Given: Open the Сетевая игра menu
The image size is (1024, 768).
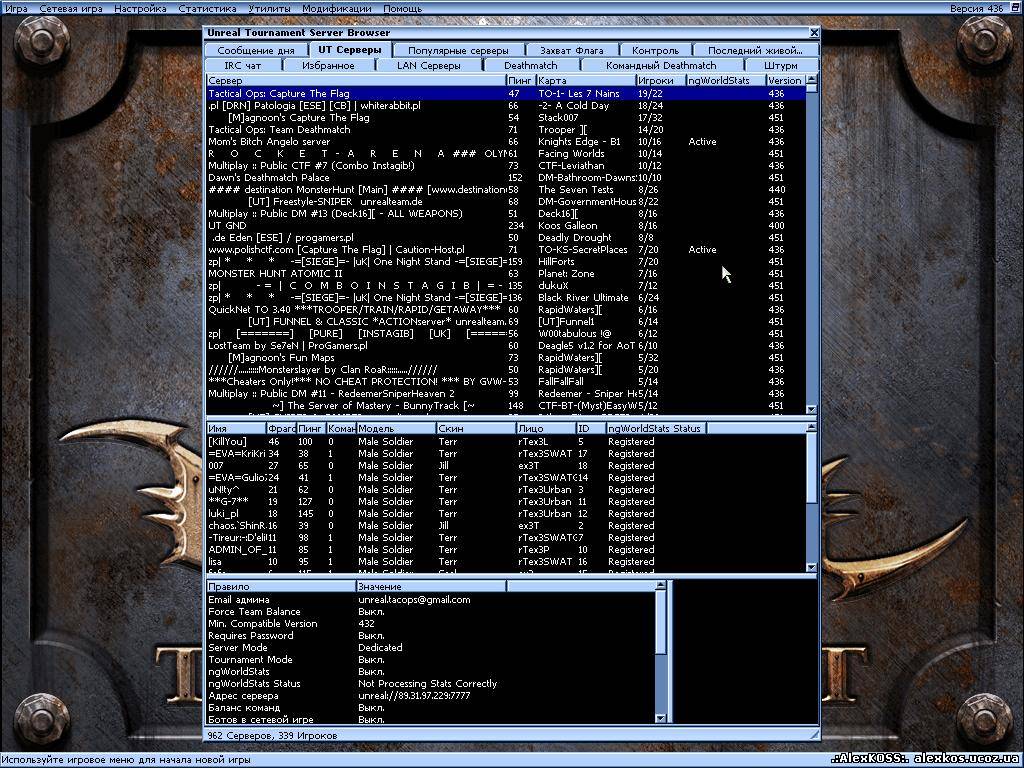Looking at the screenshot, I should 71,8.
